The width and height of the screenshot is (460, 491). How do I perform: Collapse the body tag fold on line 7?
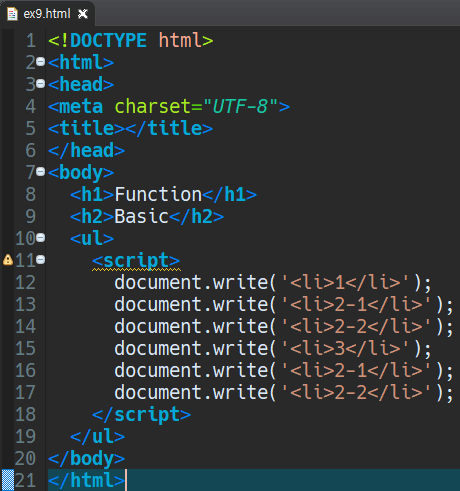click(x=40, y=172)
